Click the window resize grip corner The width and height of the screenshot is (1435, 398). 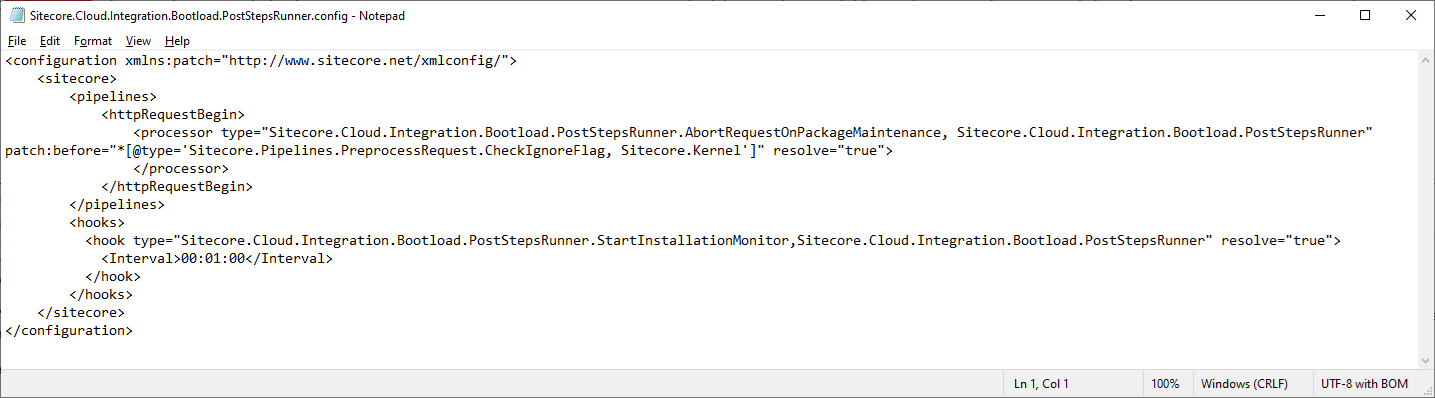point(1426,389)
